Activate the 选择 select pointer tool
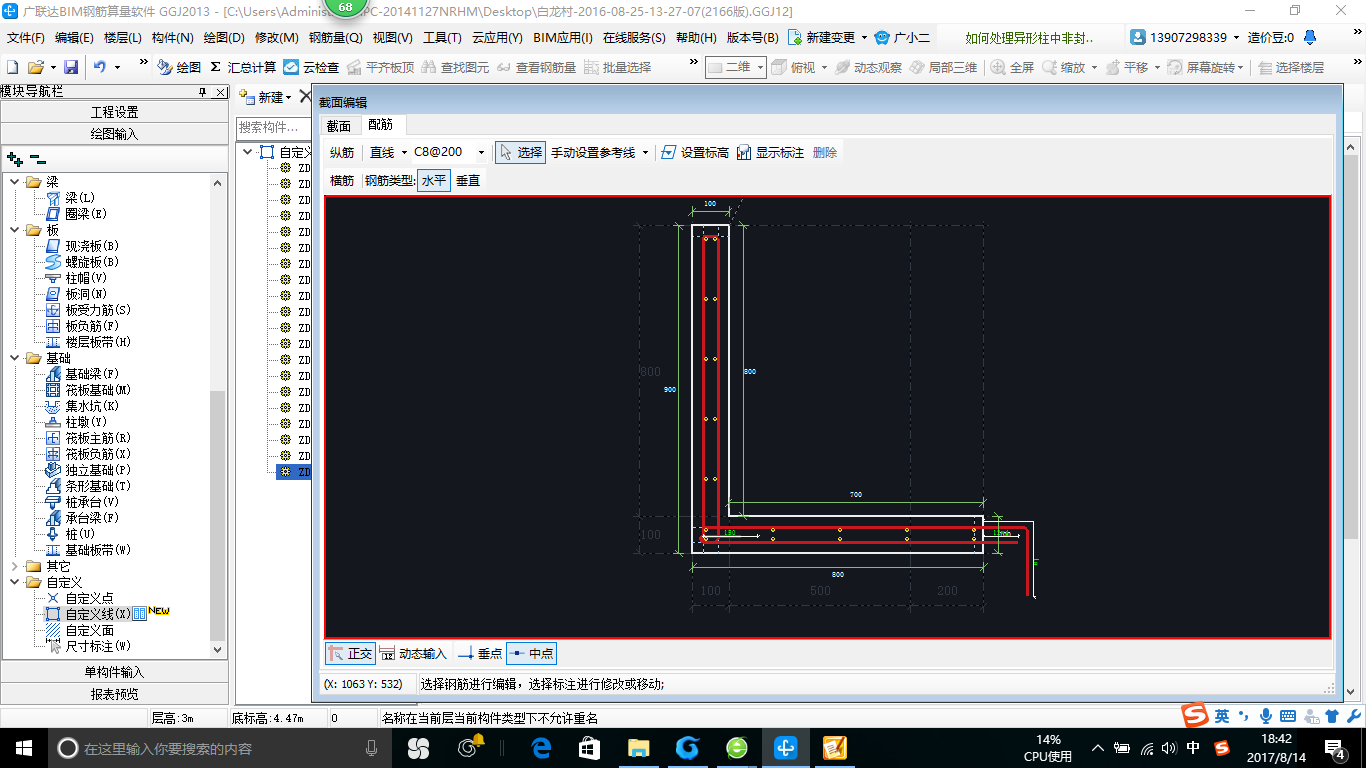 coord(521,152)
